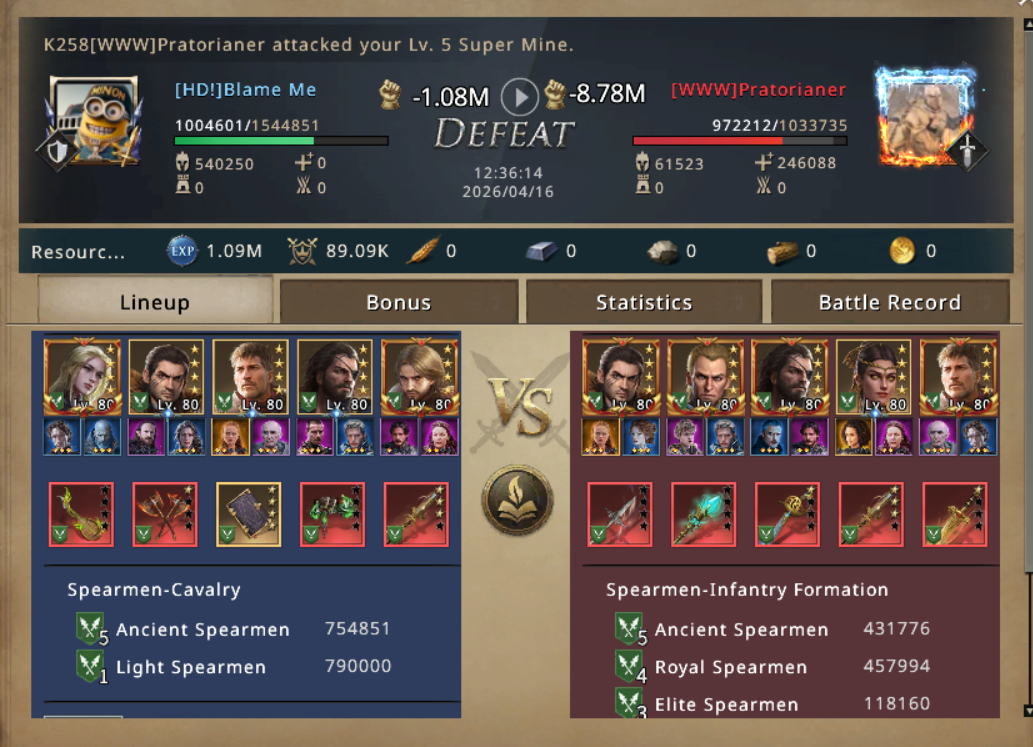The height and width of the screenshot is (747, 1033).
Task: Open Pratorianer's flaming avatar portrait
Action: (x=928, y=119)
